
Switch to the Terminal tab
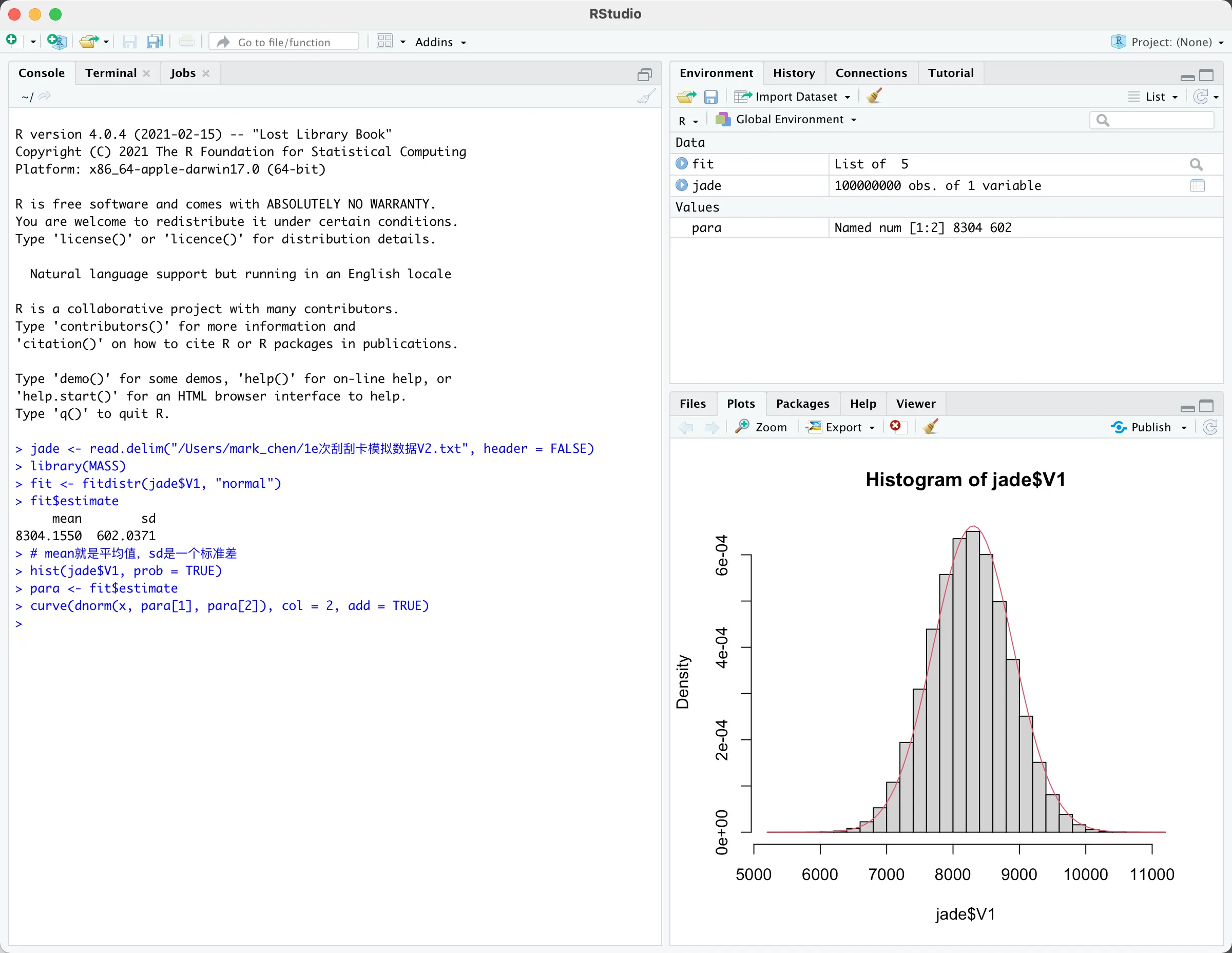pyautogui.click(x=111, y=73)
